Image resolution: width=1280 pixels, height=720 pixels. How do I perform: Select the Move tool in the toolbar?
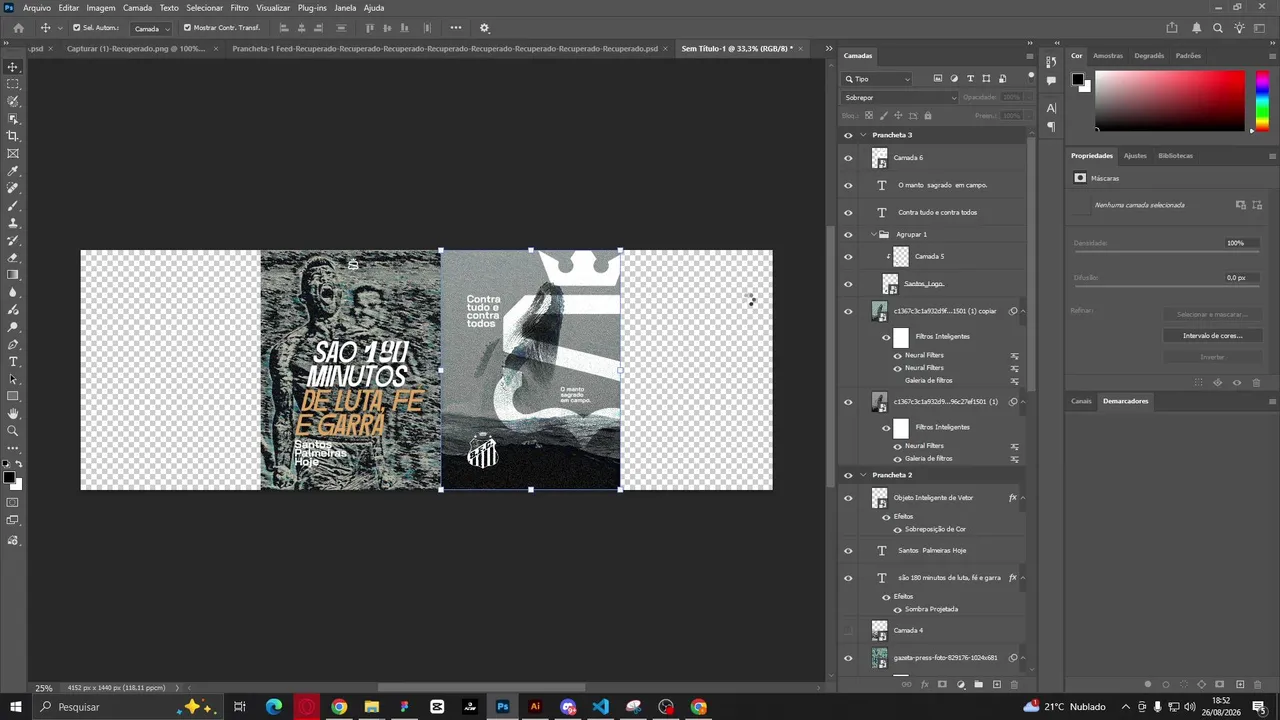point(13,67)
